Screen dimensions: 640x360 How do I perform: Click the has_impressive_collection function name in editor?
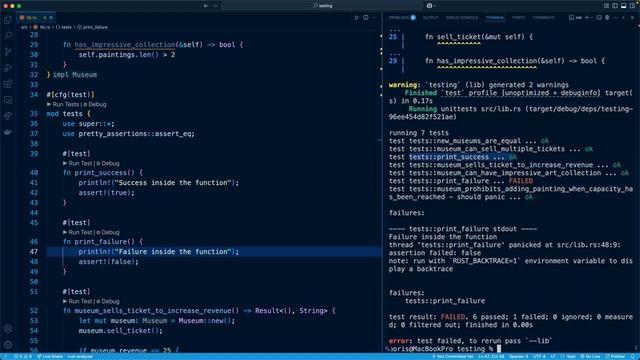click(x=124, y=44)
